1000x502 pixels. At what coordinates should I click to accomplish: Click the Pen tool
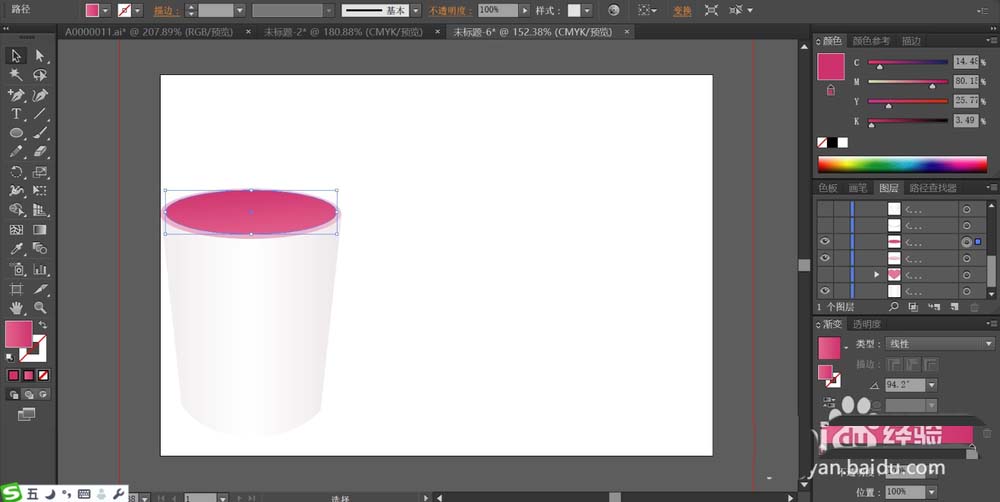tap(16, 95)
